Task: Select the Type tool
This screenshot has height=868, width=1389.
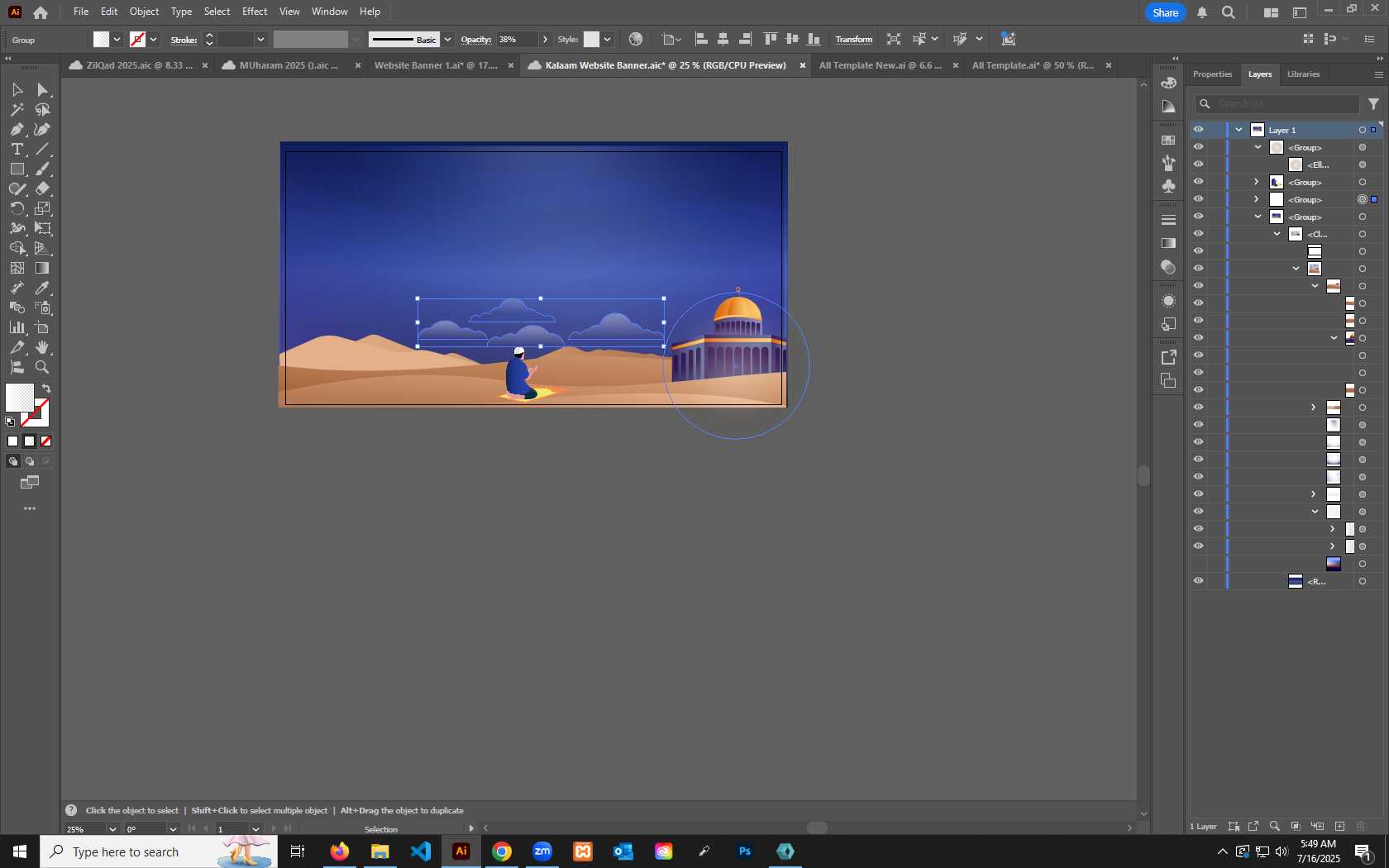Action: pyautogui.click(x=17, y=149)
